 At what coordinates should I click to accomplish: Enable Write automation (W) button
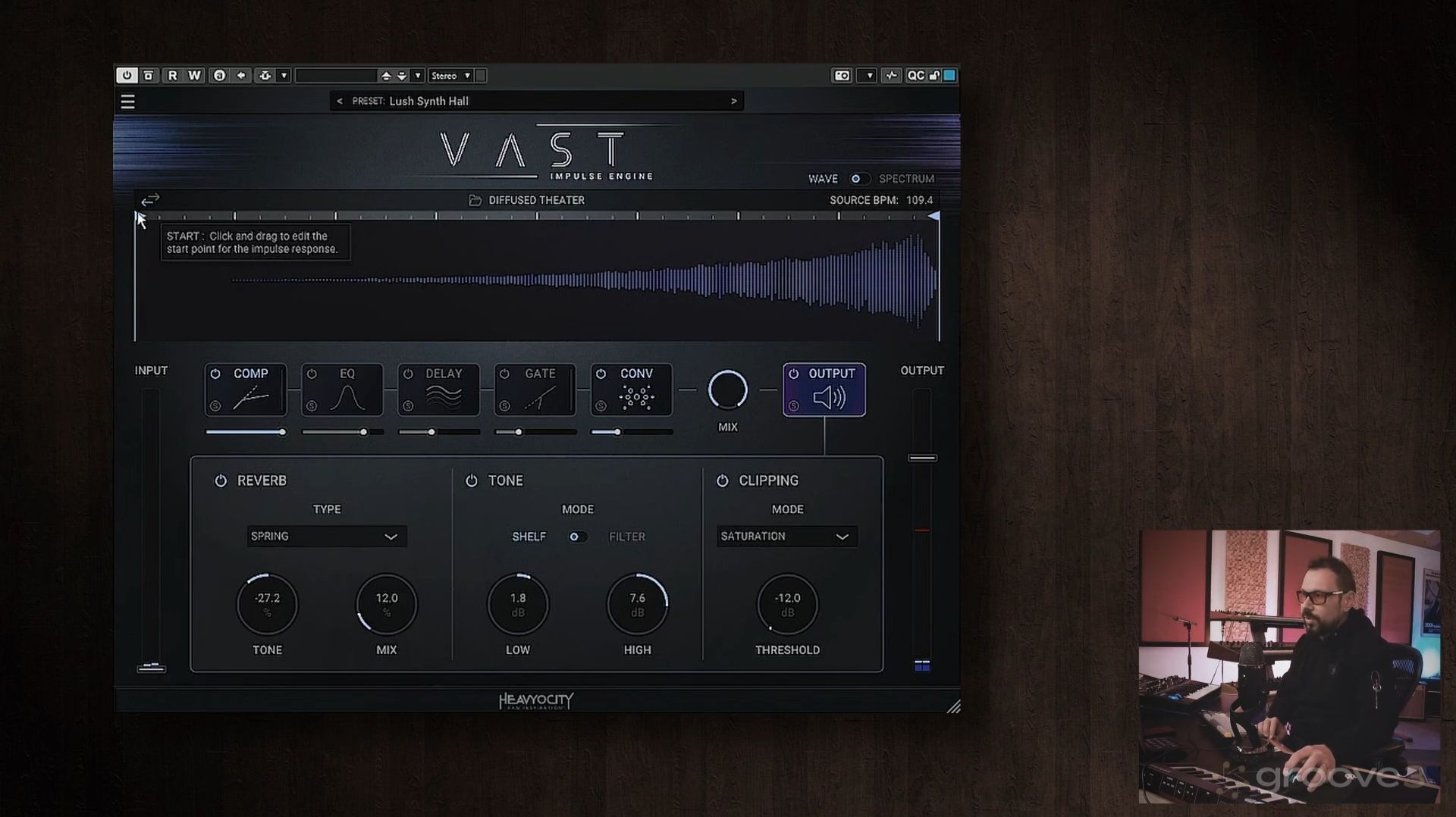pos(195,75)
